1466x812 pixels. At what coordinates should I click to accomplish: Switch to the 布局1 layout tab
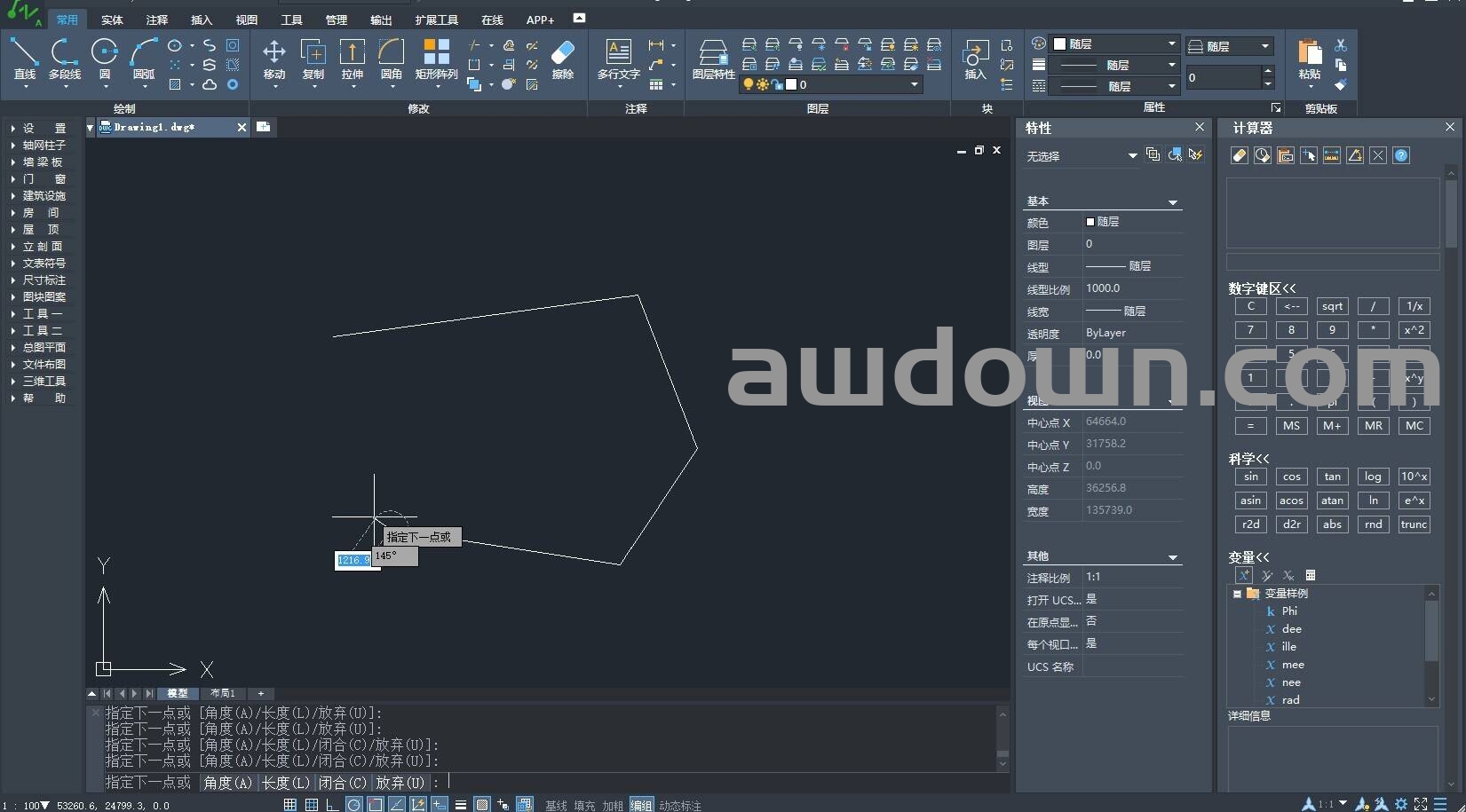[x=223, y=693]
